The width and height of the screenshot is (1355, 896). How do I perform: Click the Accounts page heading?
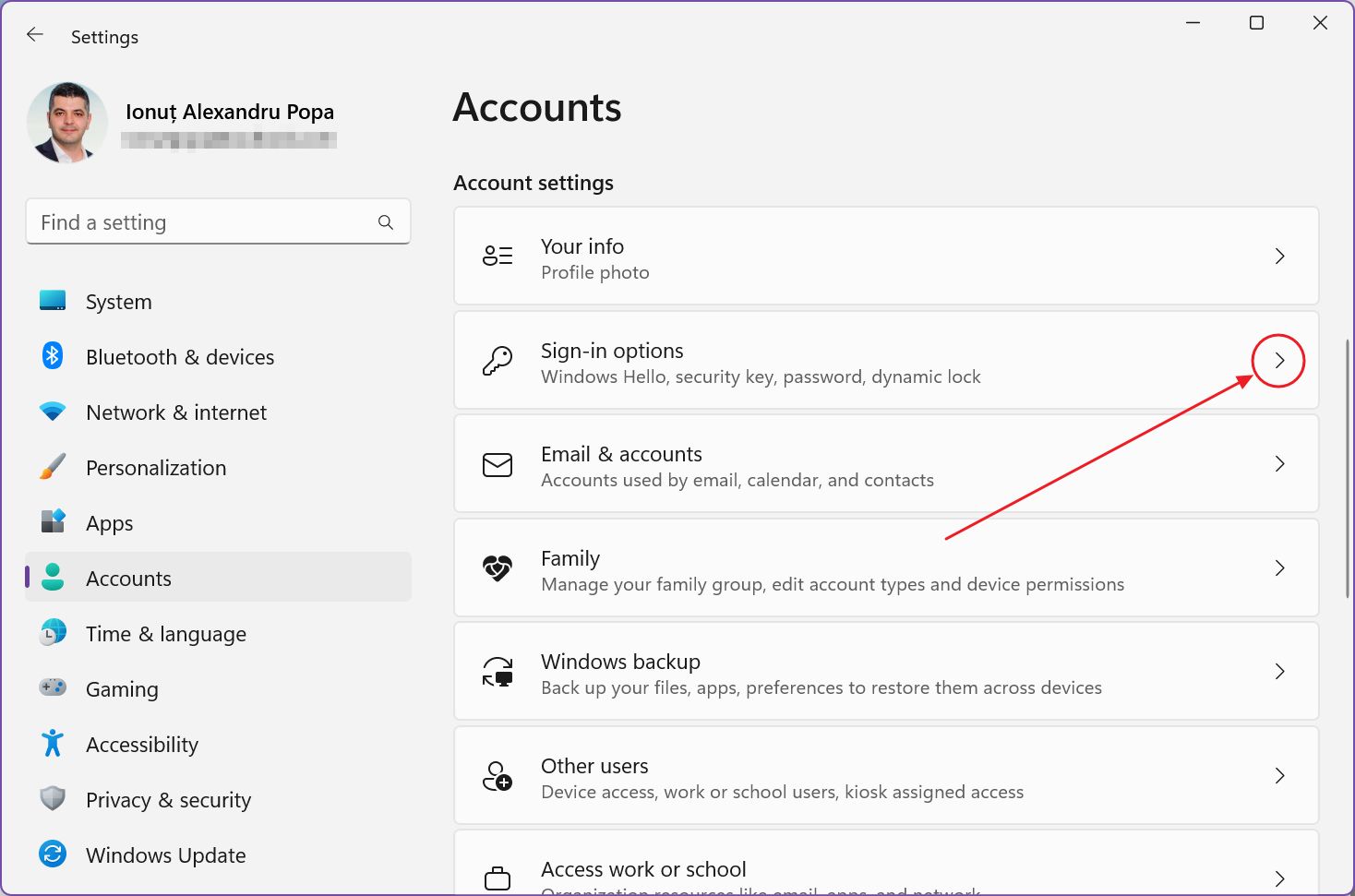[537, 108]
